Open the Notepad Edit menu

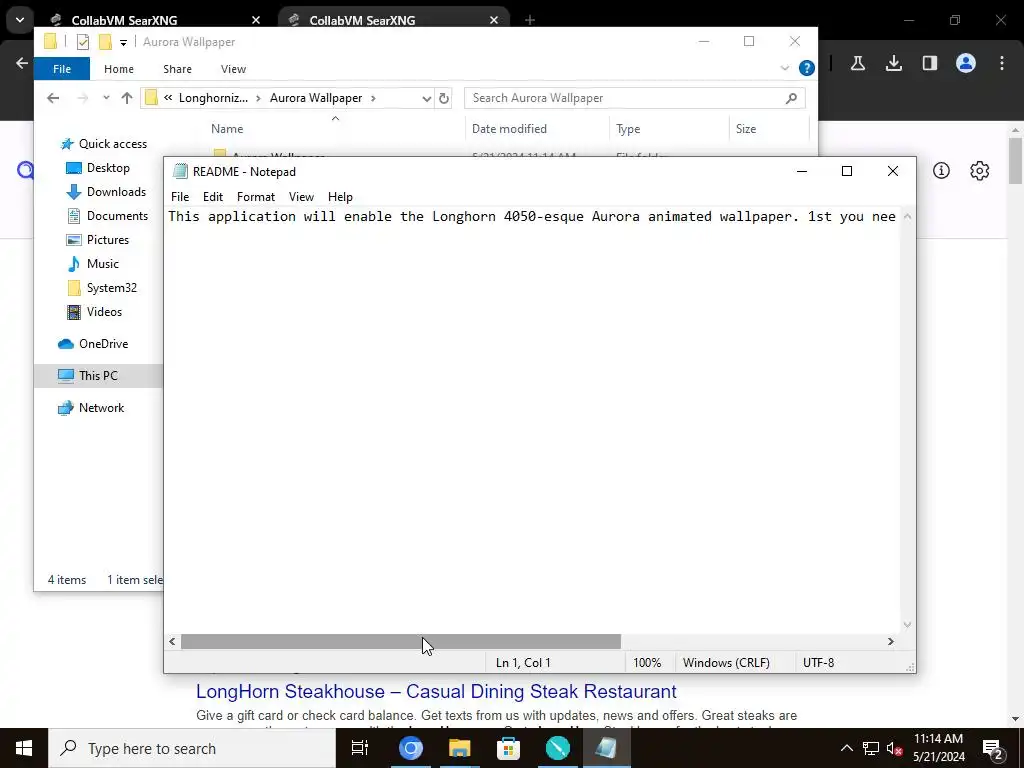coord(213,197)
